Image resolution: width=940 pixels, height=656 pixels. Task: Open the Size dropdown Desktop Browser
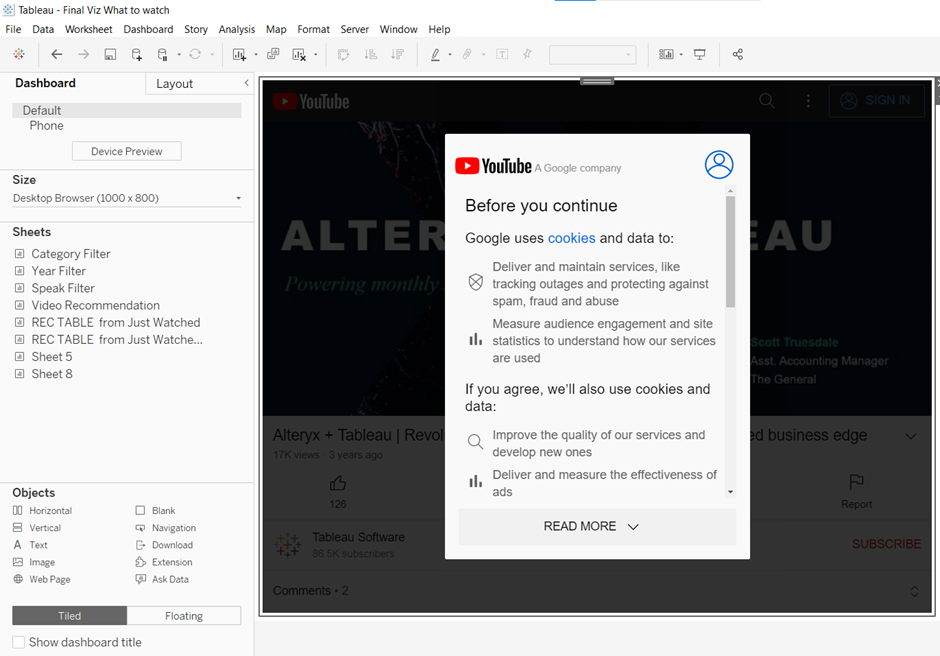coord(126,198)
